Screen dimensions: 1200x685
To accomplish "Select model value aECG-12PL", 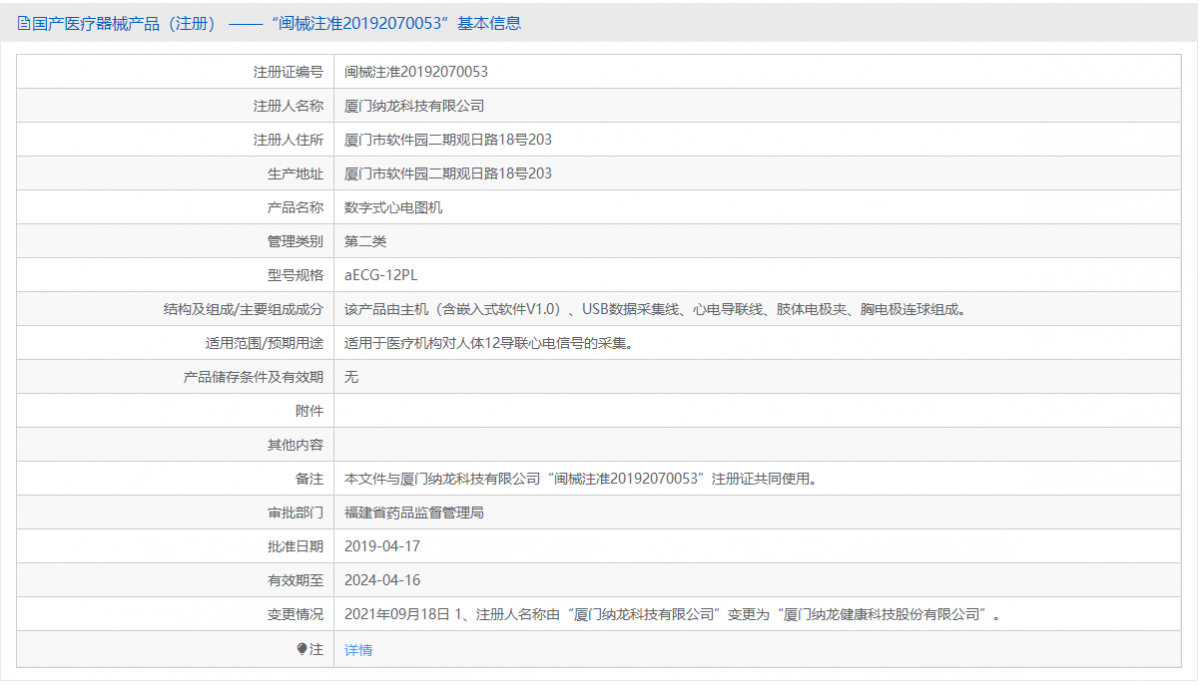I will pyautogui.click(x=379, y=276).
